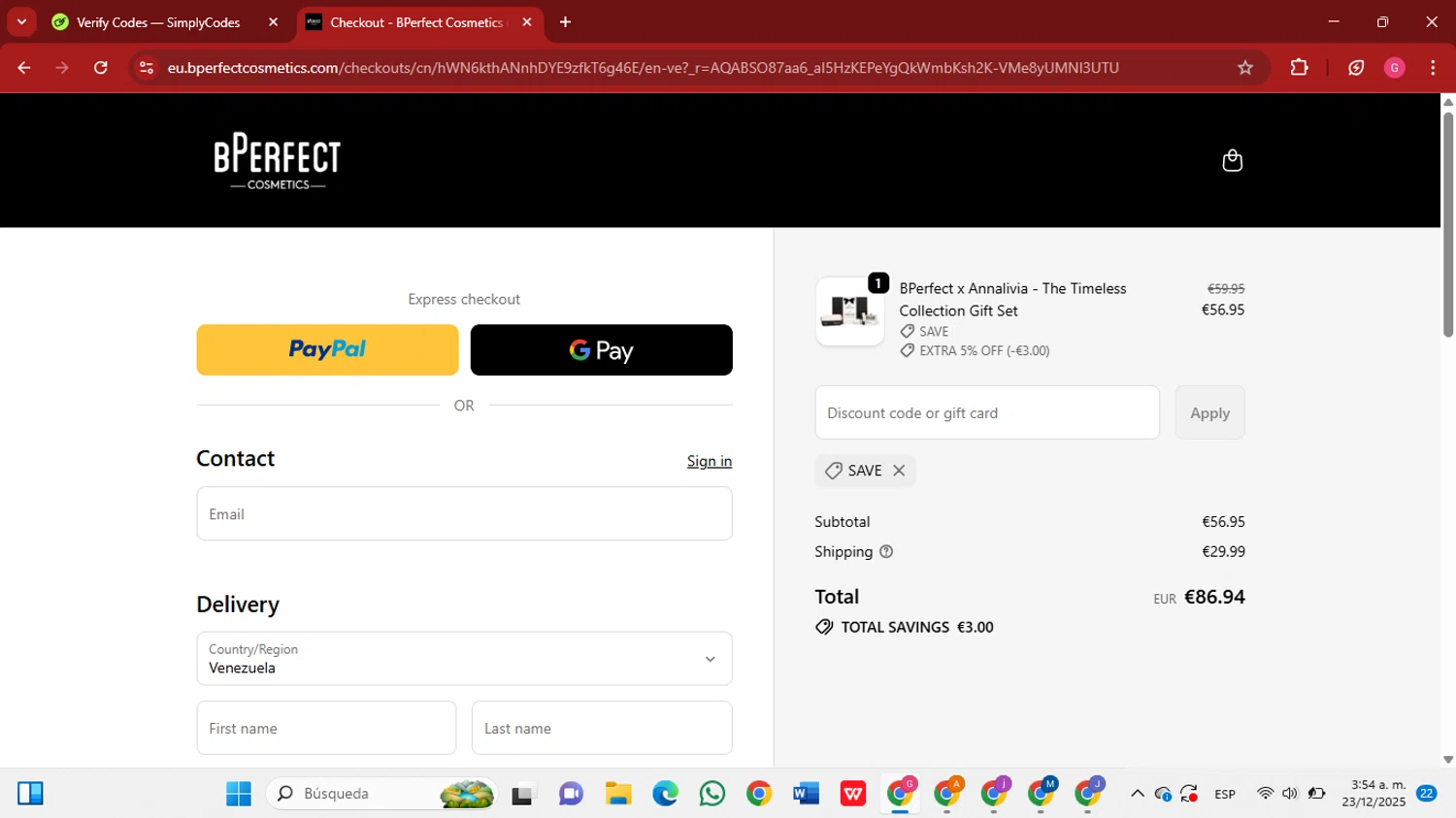
Task: Open the tab search dropdown arrow
Action: click(x=21, y=21)
